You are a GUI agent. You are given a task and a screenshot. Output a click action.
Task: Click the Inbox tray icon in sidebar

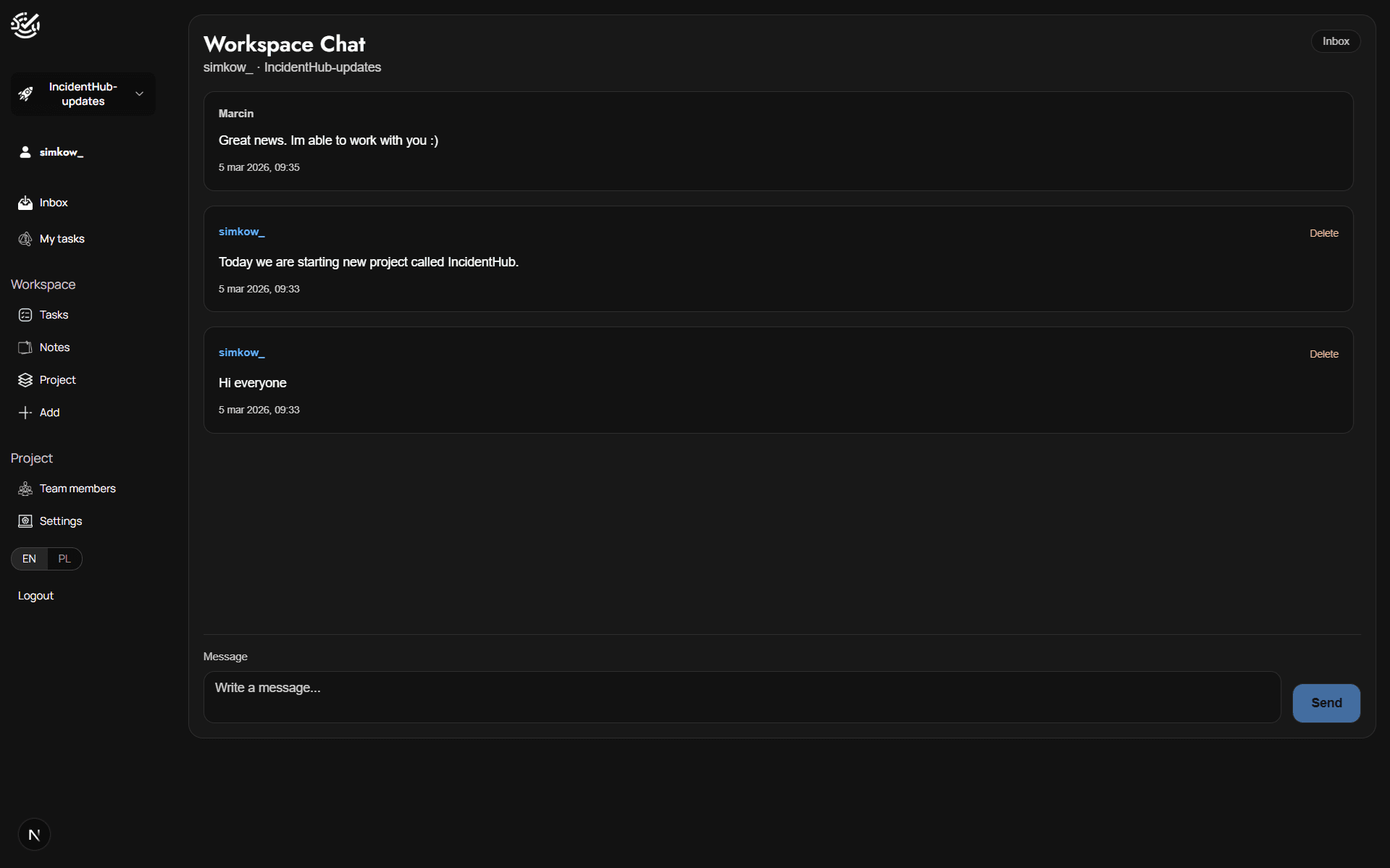click(x=25, y=203)
